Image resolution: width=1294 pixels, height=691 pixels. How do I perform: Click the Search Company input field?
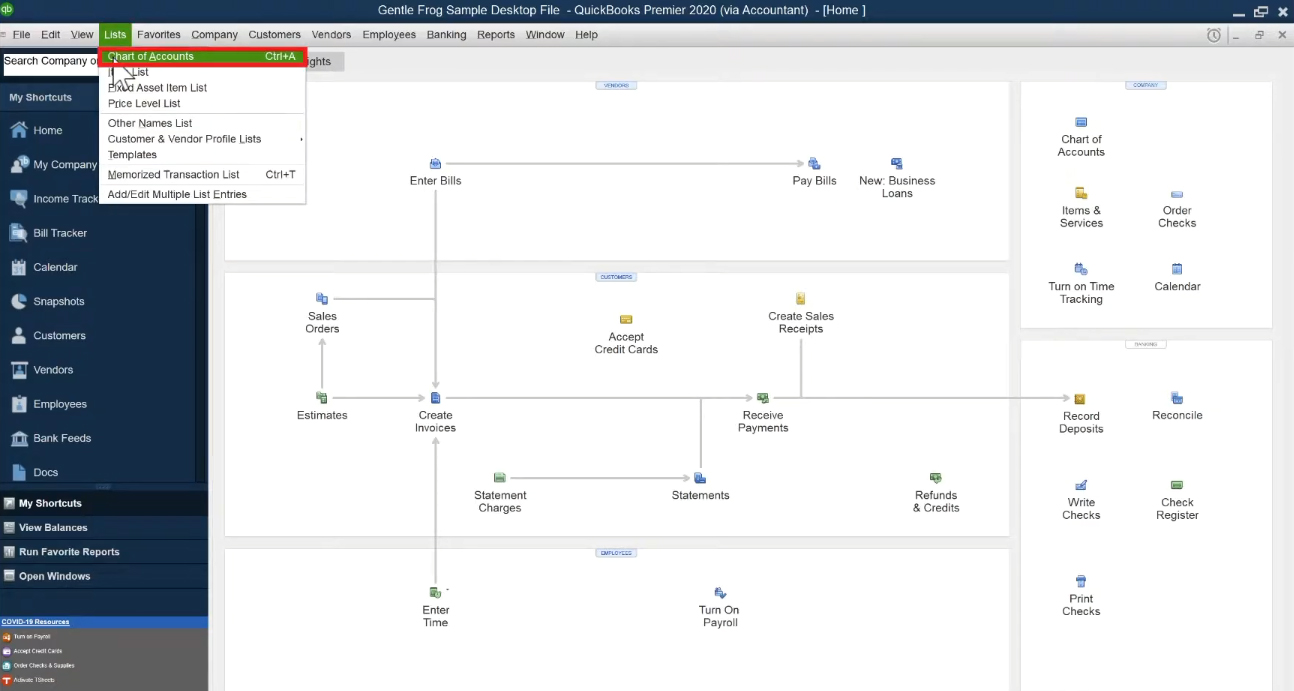(x=50, y=62)
